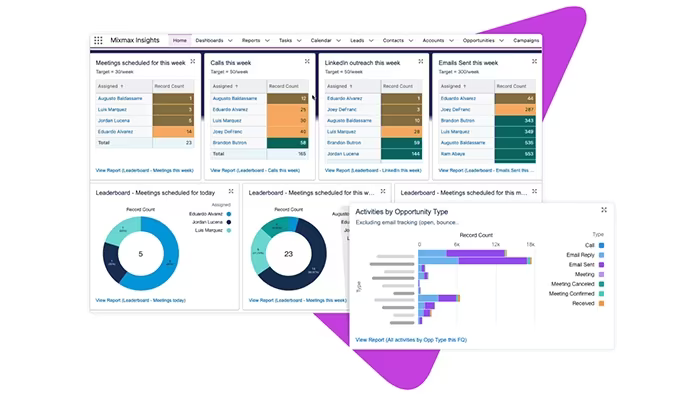Click the Call legend color swatch
This screenshot has height=400, width=700.
click(x=601, y=246)
